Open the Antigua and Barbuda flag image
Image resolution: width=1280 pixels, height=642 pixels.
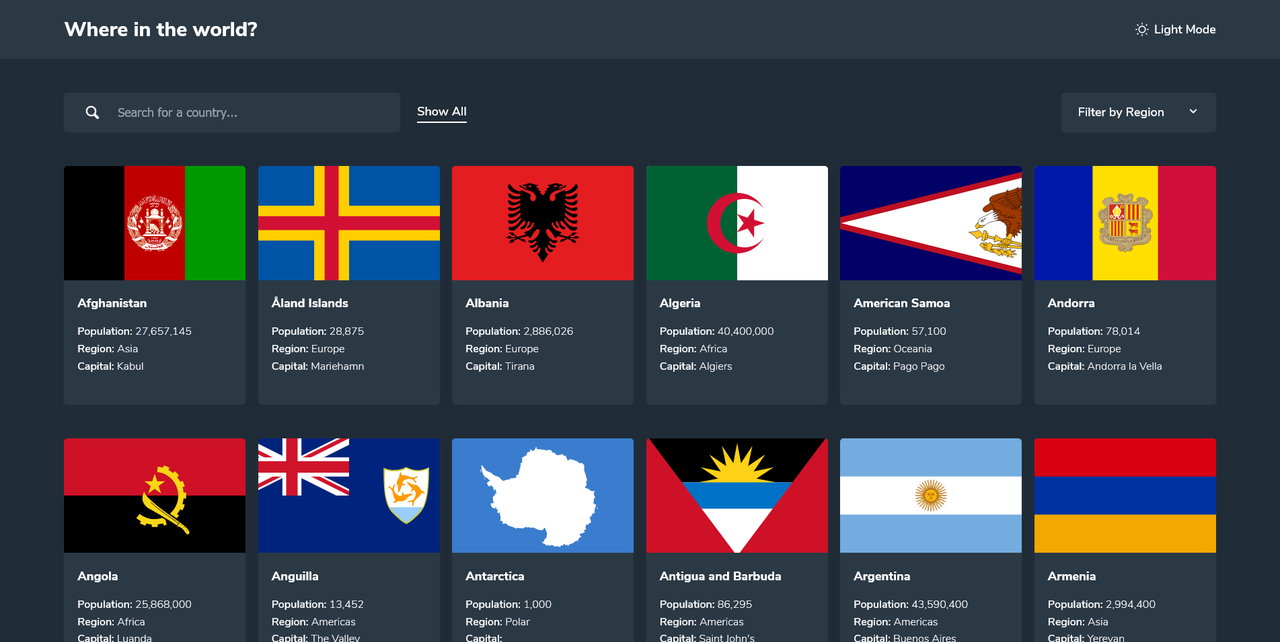click(737, 496)
